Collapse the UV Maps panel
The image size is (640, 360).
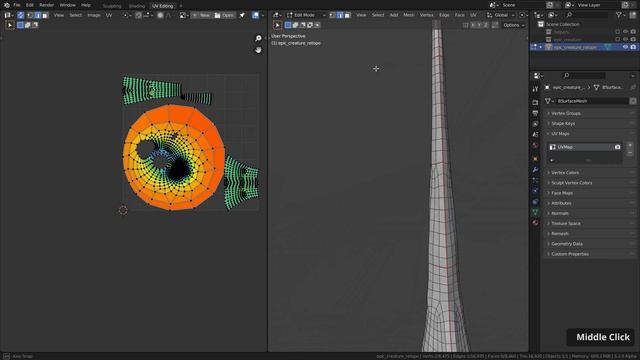click(x=589, y=134)
